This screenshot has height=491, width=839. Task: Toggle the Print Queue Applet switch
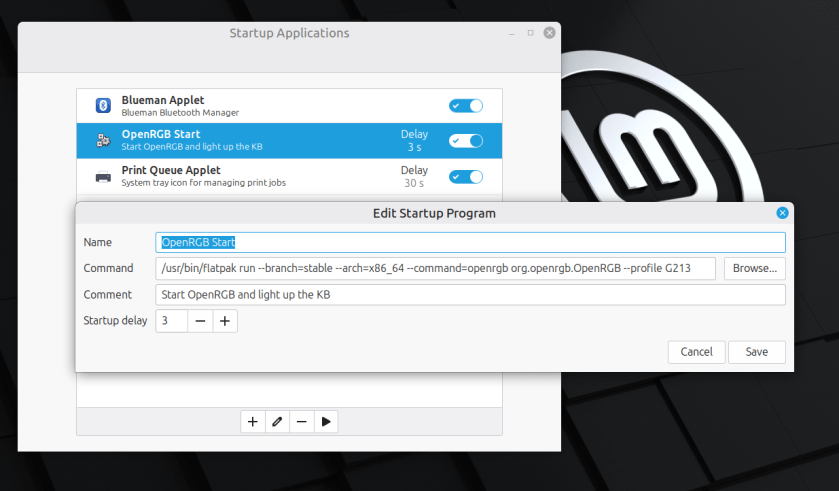click(x=466, y=177)
